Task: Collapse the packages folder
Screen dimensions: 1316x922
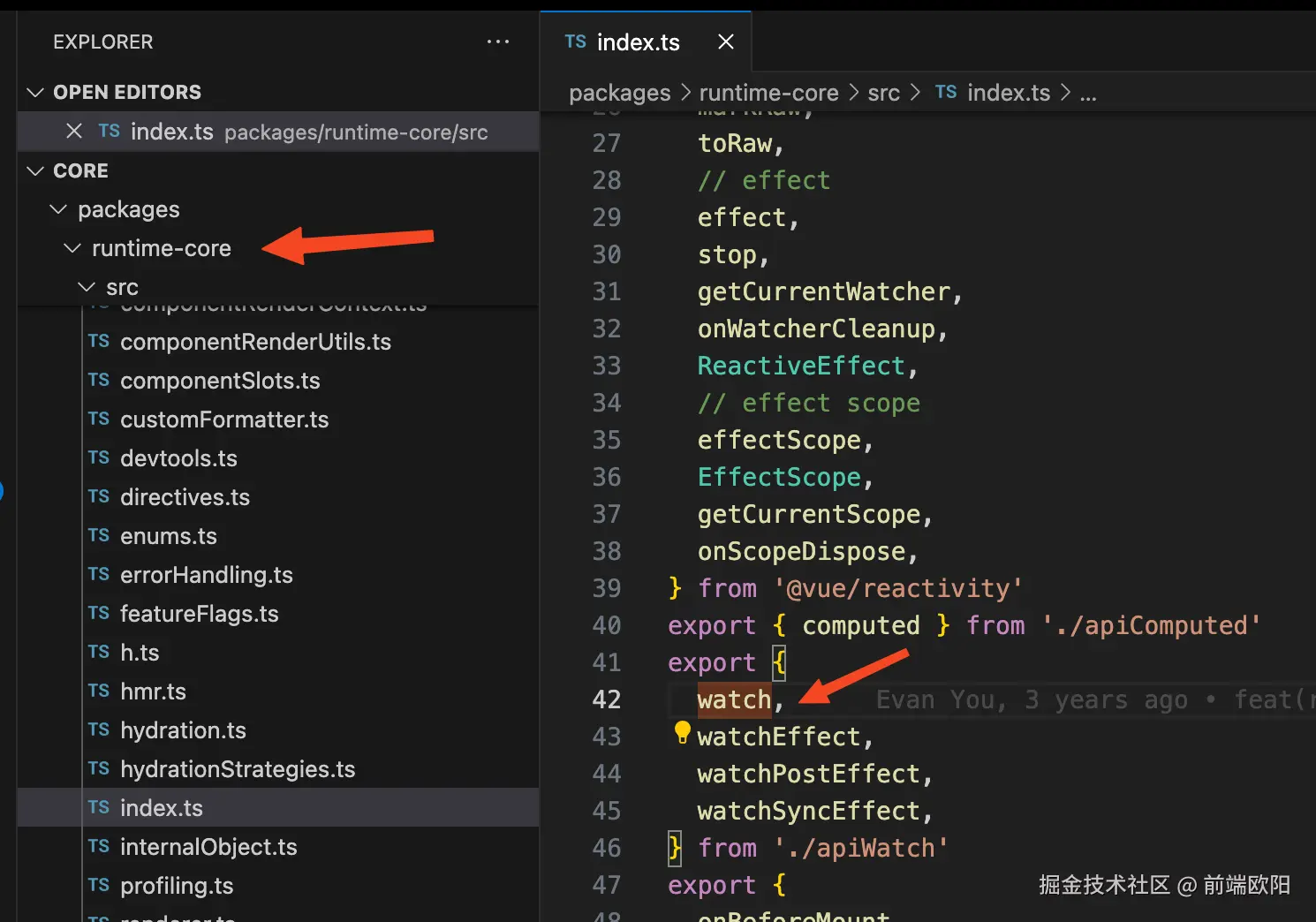Action: click(x=58, y=209)
